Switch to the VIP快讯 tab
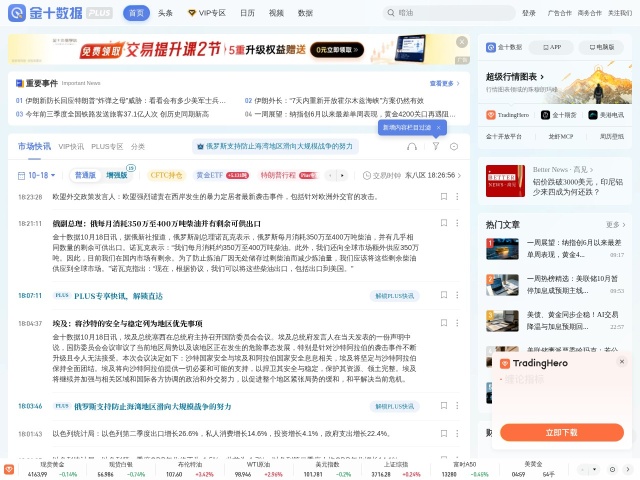Image resolution: width=640 pixels, height=480 pixels. (71, 147)
